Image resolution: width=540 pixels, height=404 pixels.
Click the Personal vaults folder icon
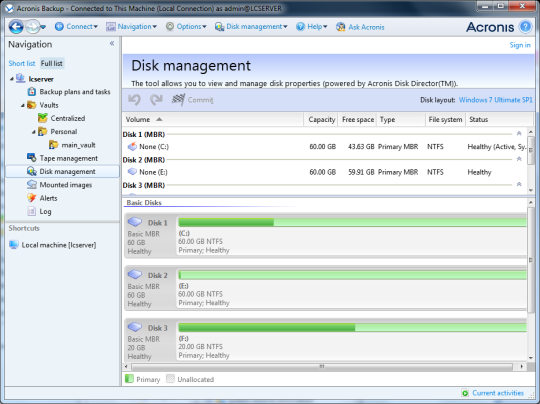pos(42,131)
